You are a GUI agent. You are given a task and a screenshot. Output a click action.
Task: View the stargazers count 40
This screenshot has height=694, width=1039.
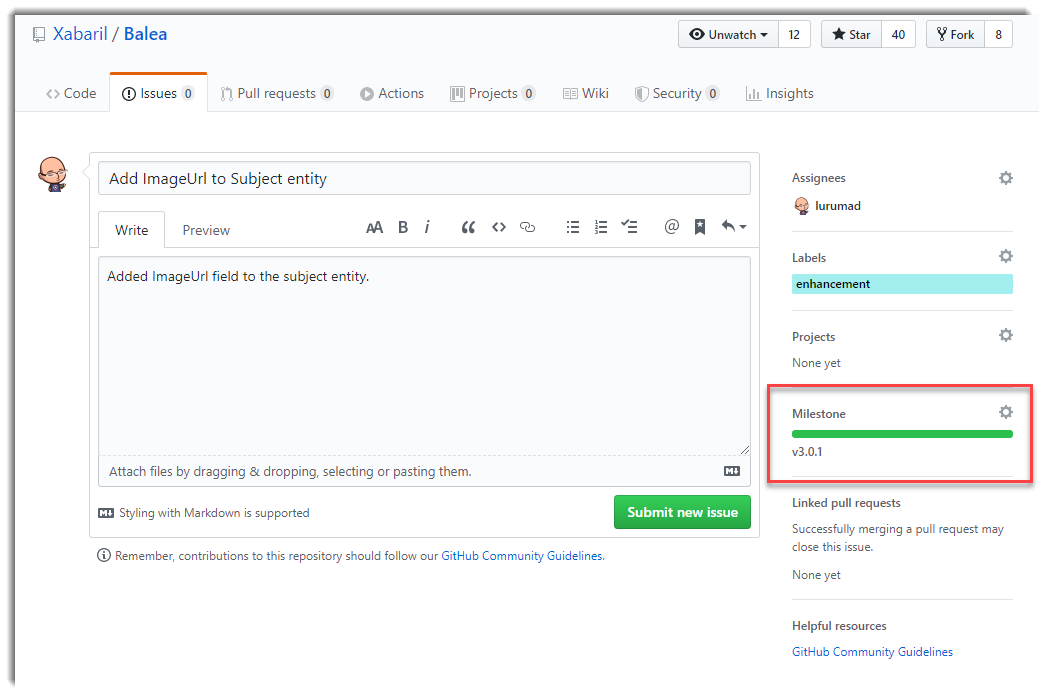point(899,34)
